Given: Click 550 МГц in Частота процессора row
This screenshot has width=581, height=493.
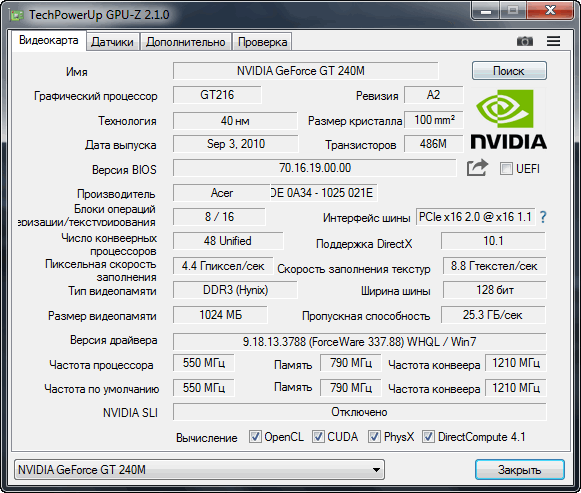Looking at the screenshot, I should [203, 363].
